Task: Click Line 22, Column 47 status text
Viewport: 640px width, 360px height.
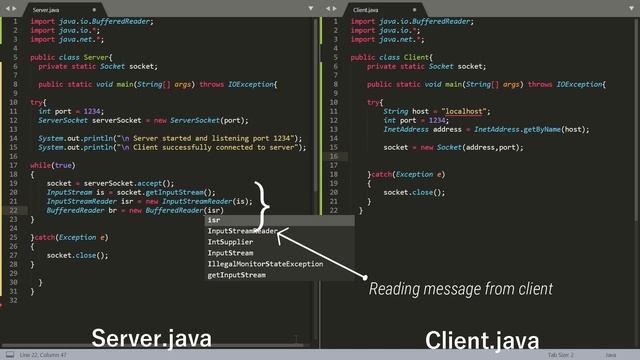Action: [x=43, y=355]
